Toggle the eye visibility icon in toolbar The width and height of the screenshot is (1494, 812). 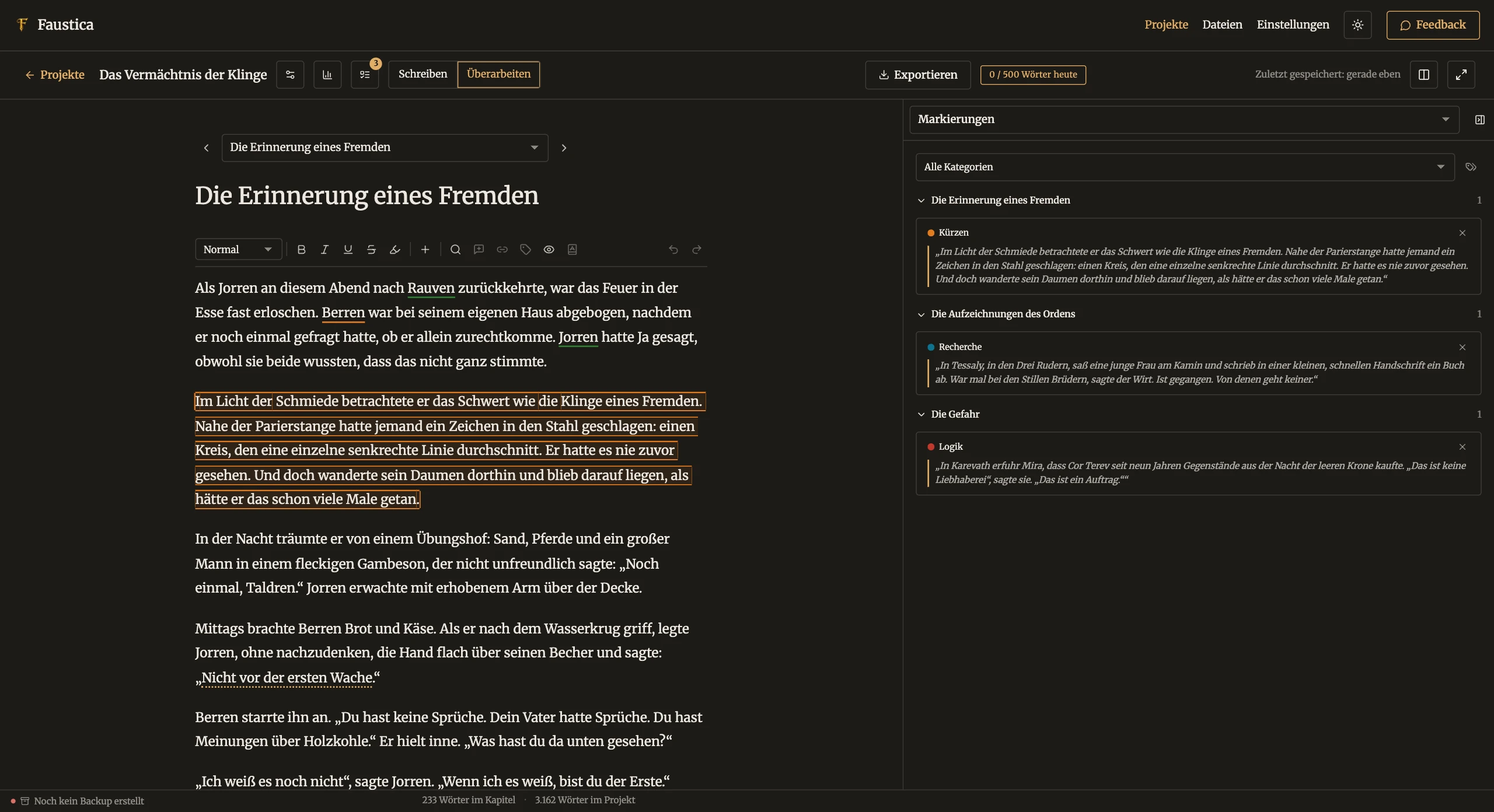click(549, 250)
